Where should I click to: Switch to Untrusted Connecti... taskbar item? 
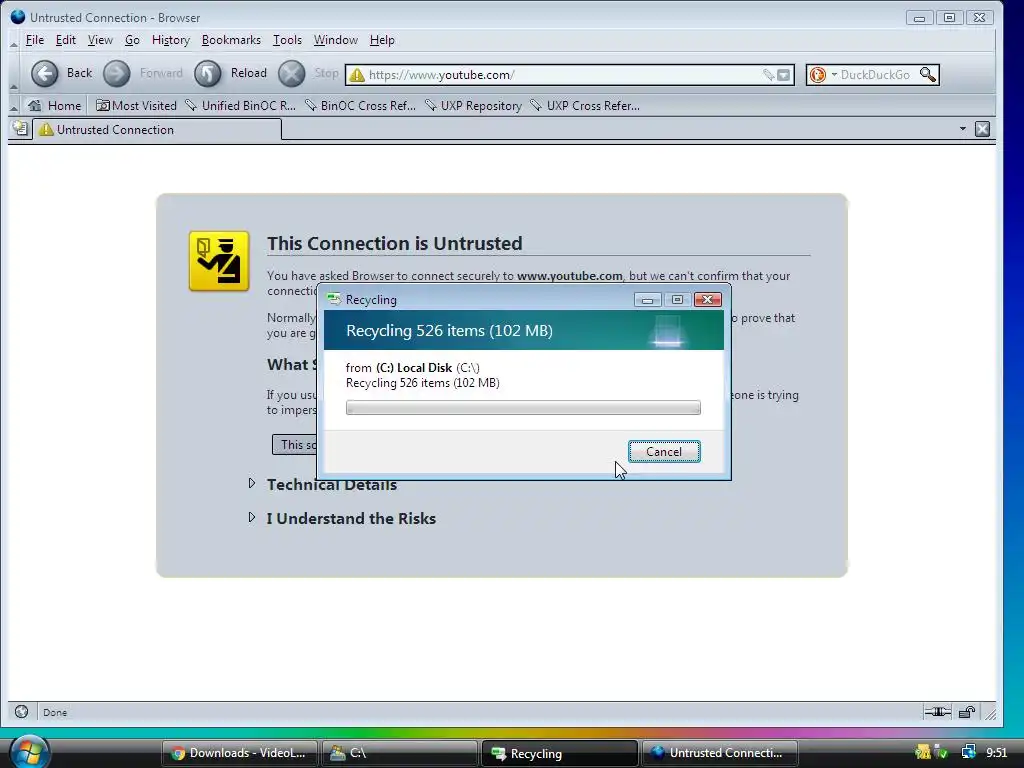pos(720,753)
